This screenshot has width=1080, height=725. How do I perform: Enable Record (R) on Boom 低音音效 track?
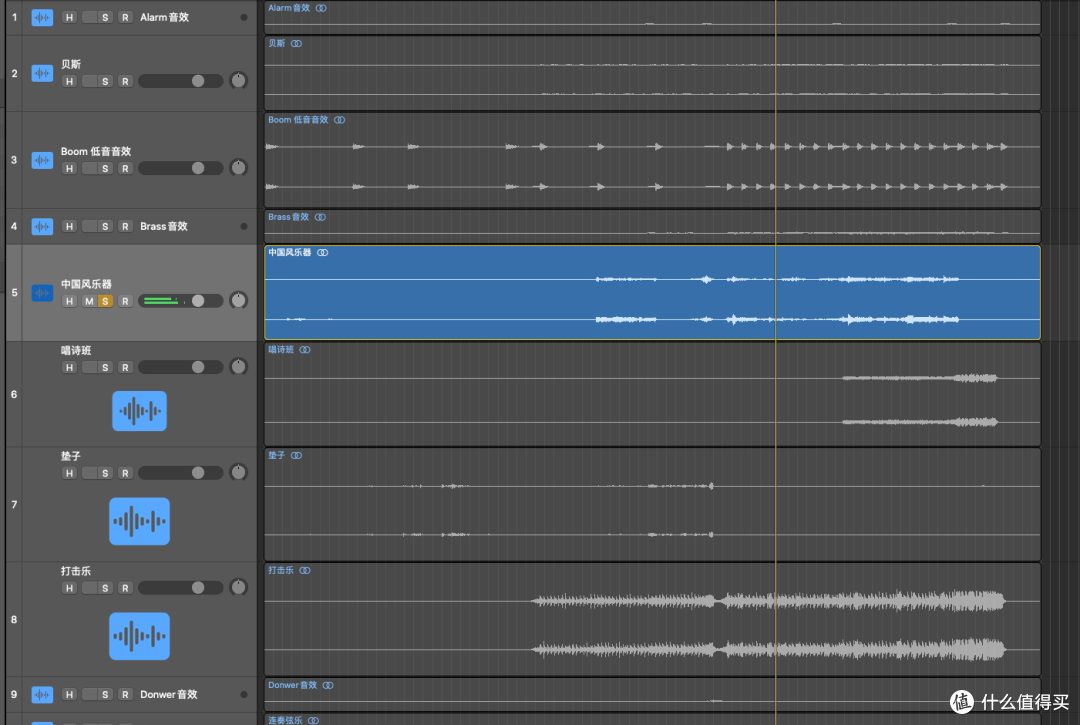click(125, 168)
